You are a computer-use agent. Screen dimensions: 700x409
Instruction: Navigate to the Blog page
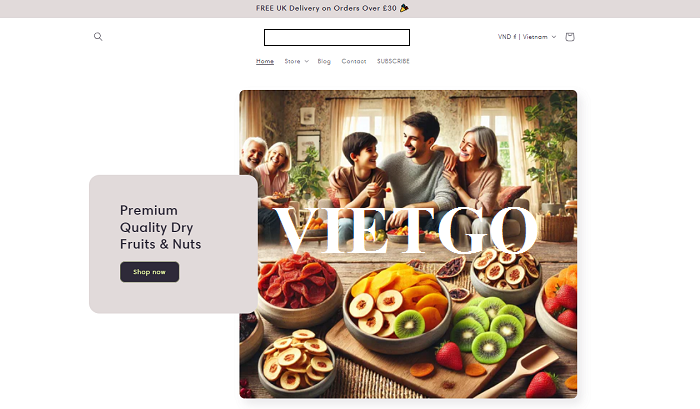(x=324, y=61)
